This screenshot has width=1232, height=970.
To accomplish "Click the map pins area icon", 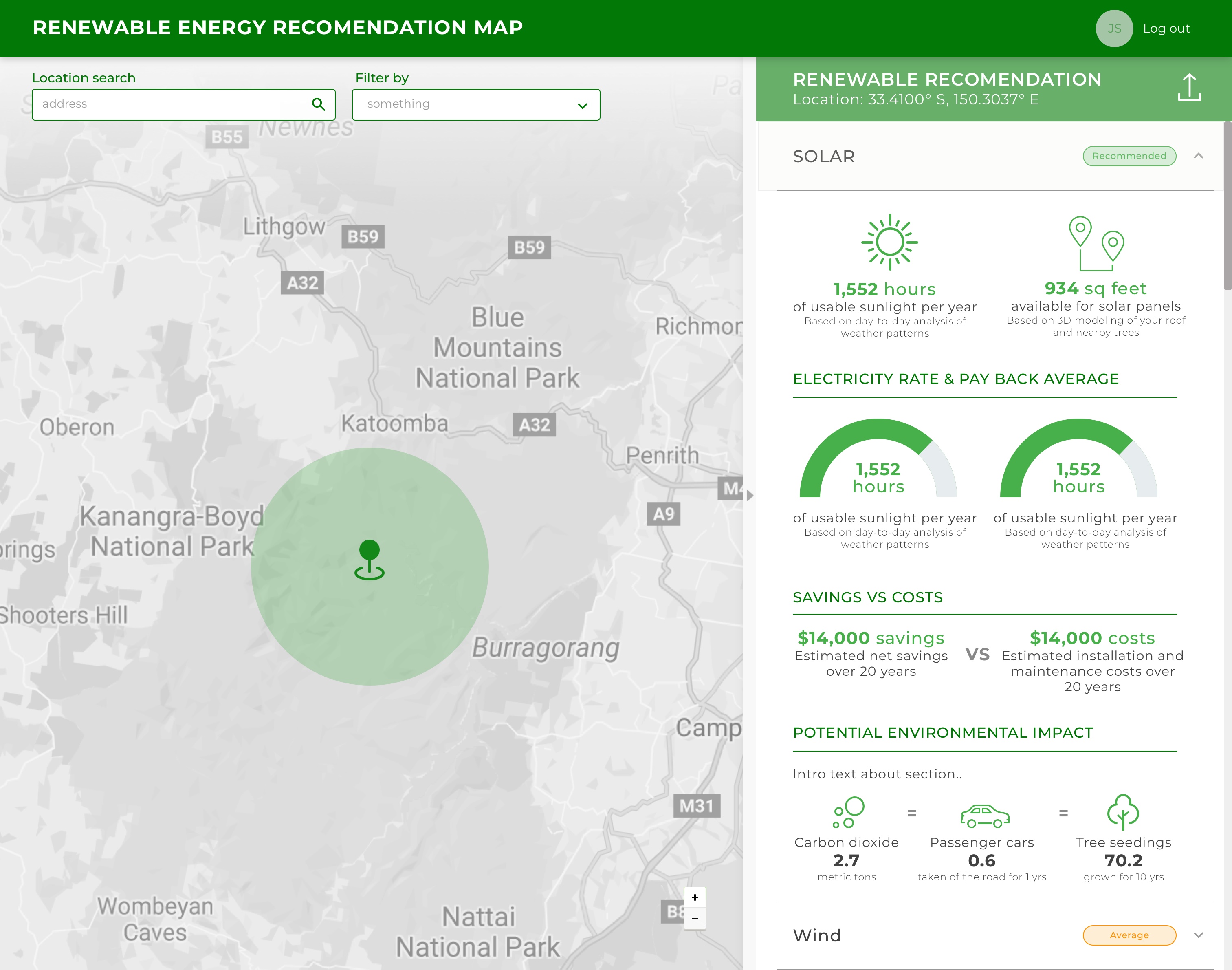I will [1096, 243].
